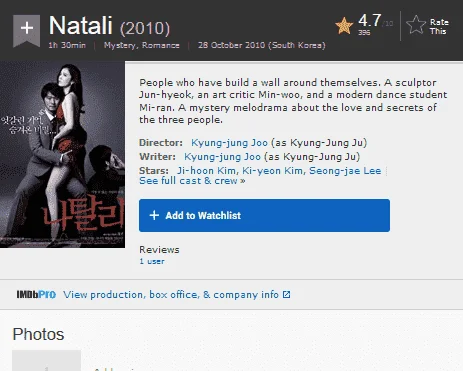The image size is (463, 371).
Task: Click the Add to Watchlist button
Action: coord(264,215)
